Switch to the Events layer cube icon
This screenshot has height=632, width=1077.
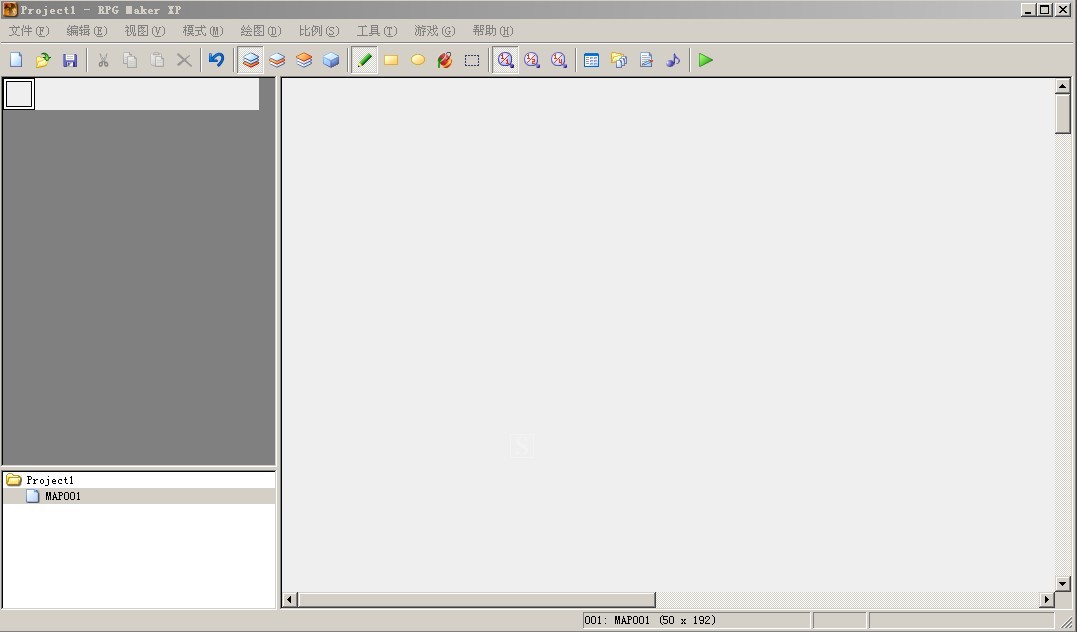click(330, 60)
